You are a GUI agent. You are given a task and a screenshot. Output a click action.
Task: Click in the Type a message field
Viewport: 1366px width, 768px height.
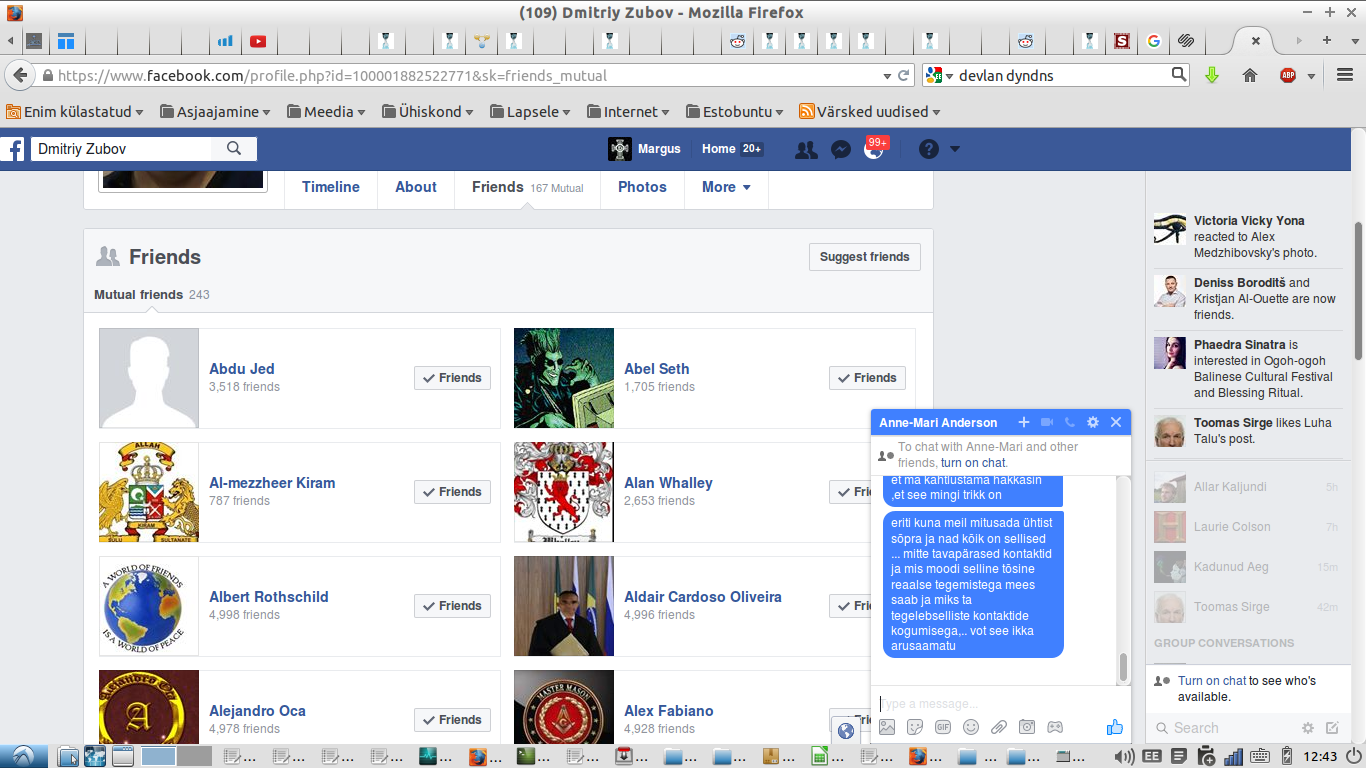pos(1000,703)
